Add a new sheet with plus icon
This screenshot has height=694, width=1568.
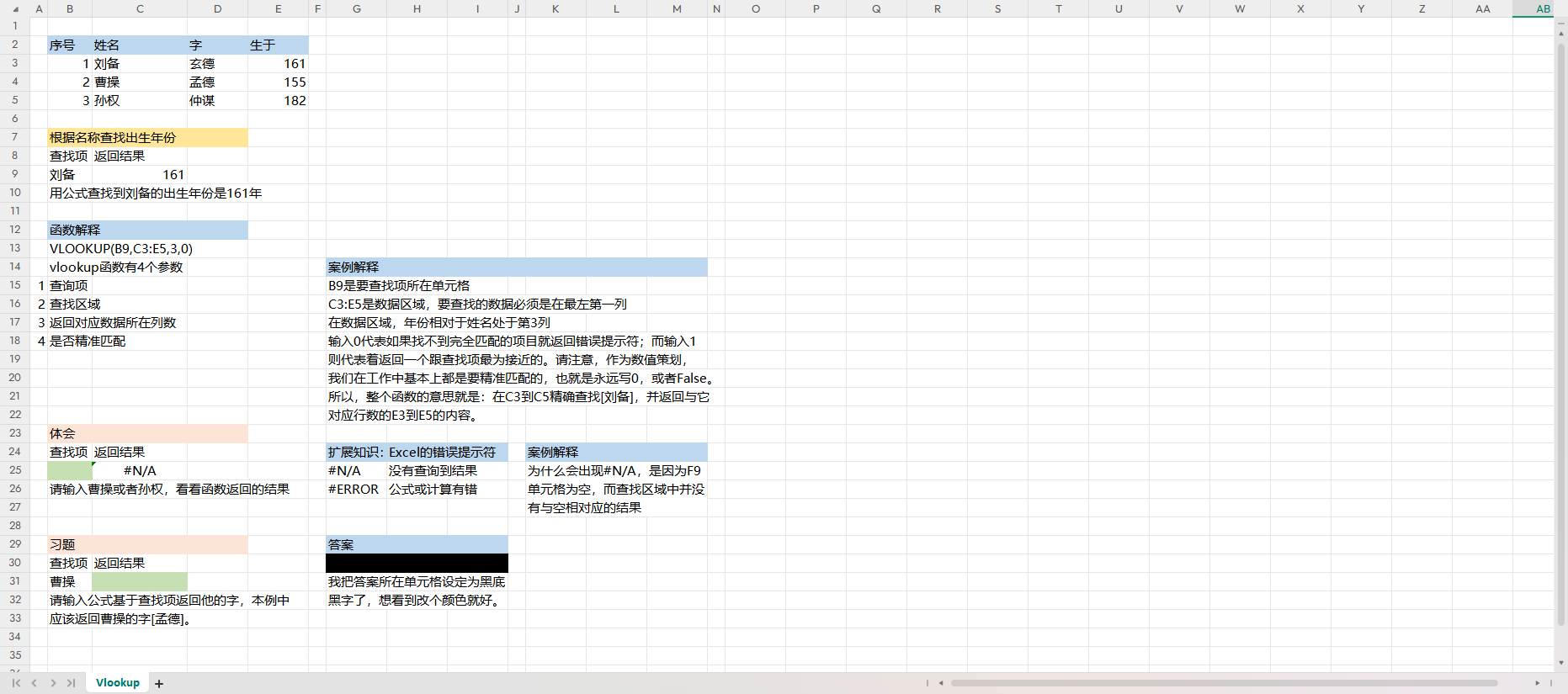[159, 684]
